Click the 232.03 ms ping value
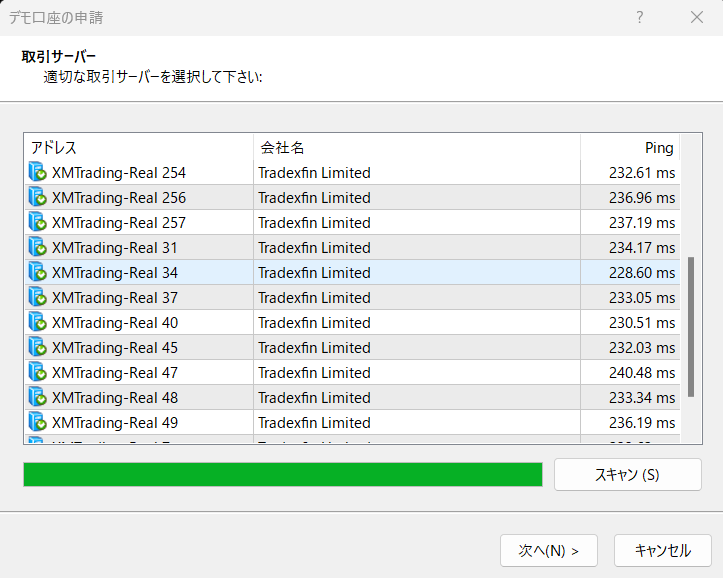 pos(642,348)
